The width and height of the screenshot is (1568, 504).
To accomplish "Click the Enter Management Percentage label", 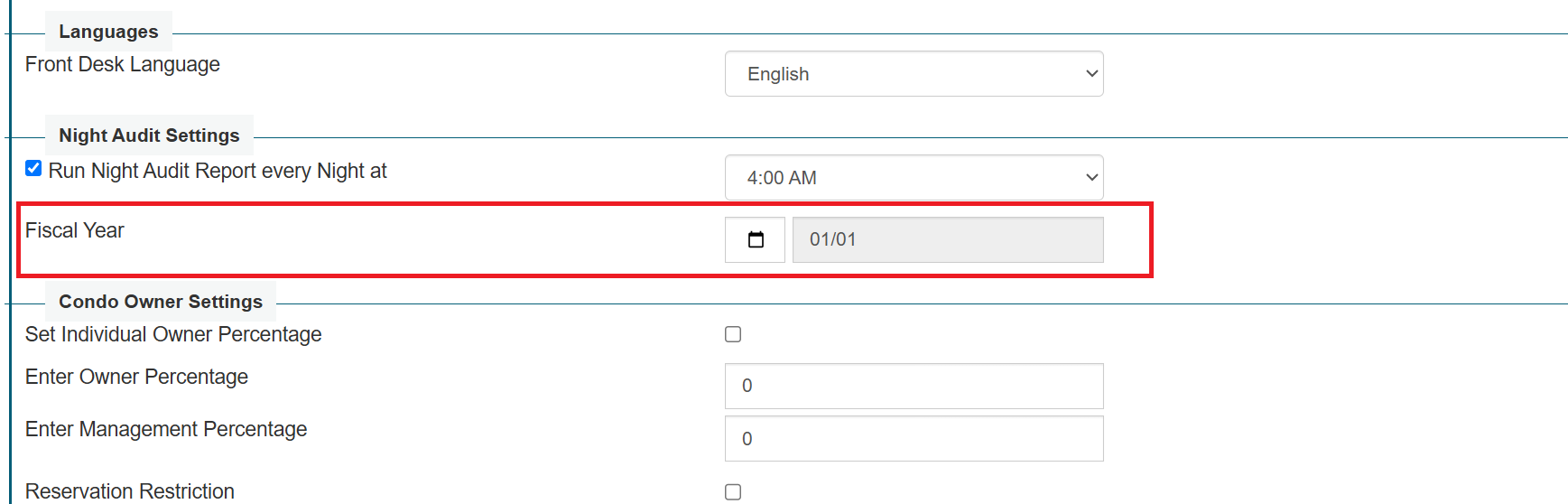I will (166, 429).
